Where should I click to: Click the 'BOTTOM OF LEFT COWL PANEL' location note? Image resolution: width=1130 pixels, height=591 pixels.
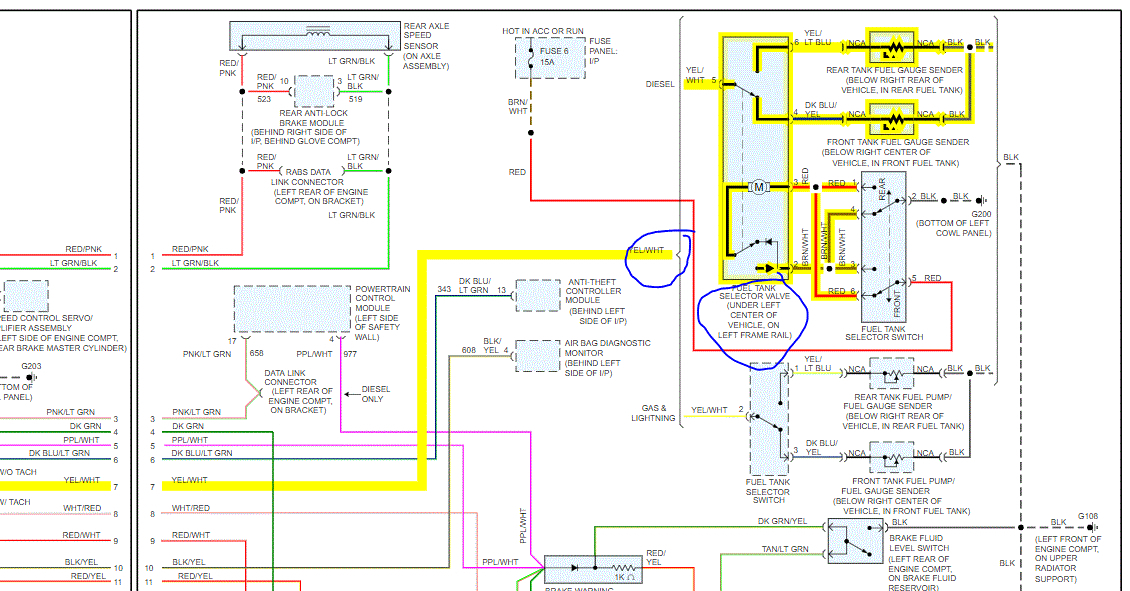click(x=953, y=228)
